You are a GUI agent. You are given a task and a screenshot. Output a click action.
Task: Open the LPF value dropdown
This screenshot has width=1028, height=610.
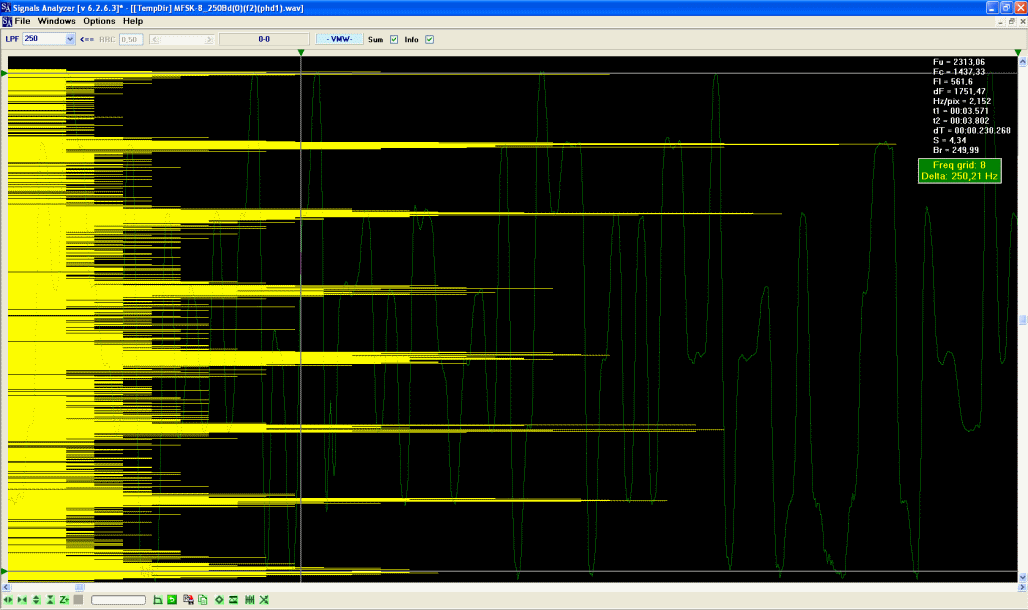(70, 39)
